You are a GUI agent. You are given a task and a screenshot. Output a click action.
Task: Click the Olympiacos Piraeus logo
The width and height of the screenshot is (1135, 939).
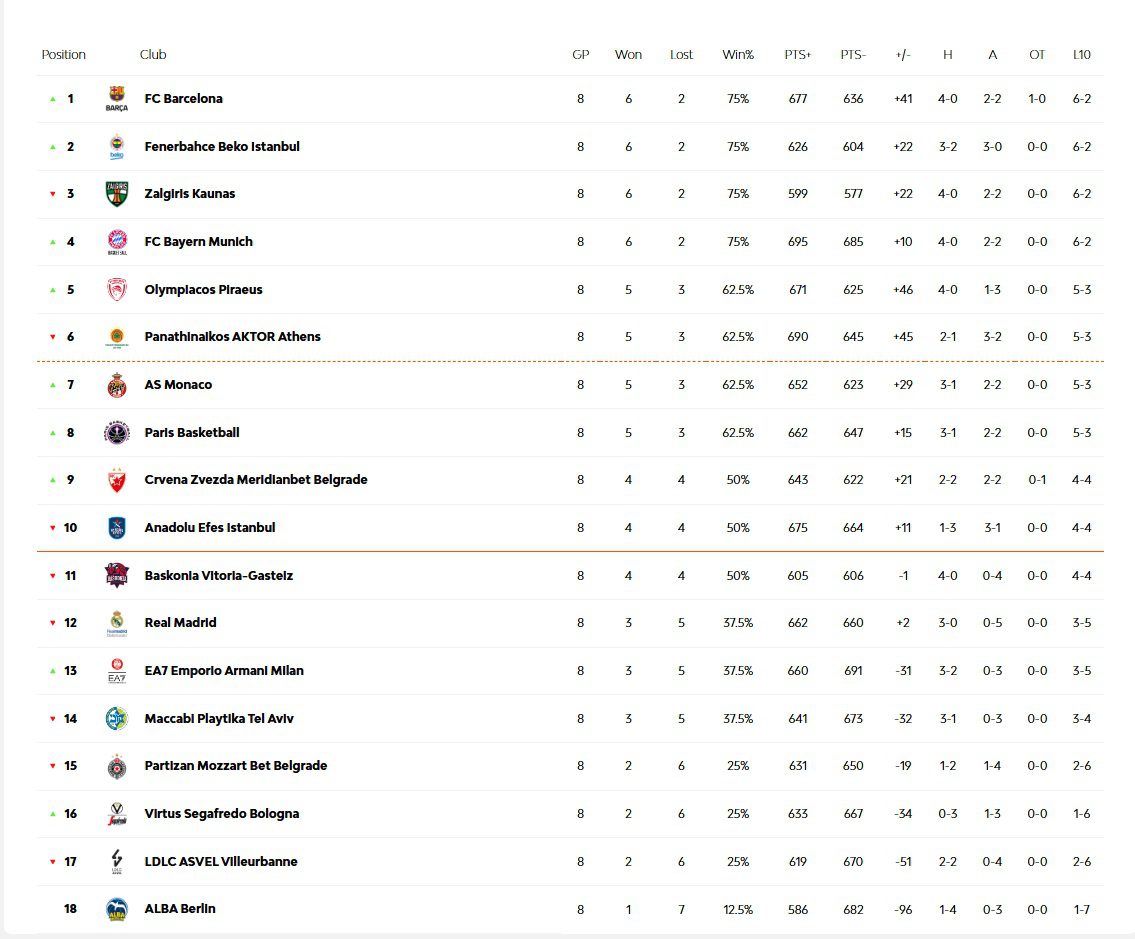point(117,290)
